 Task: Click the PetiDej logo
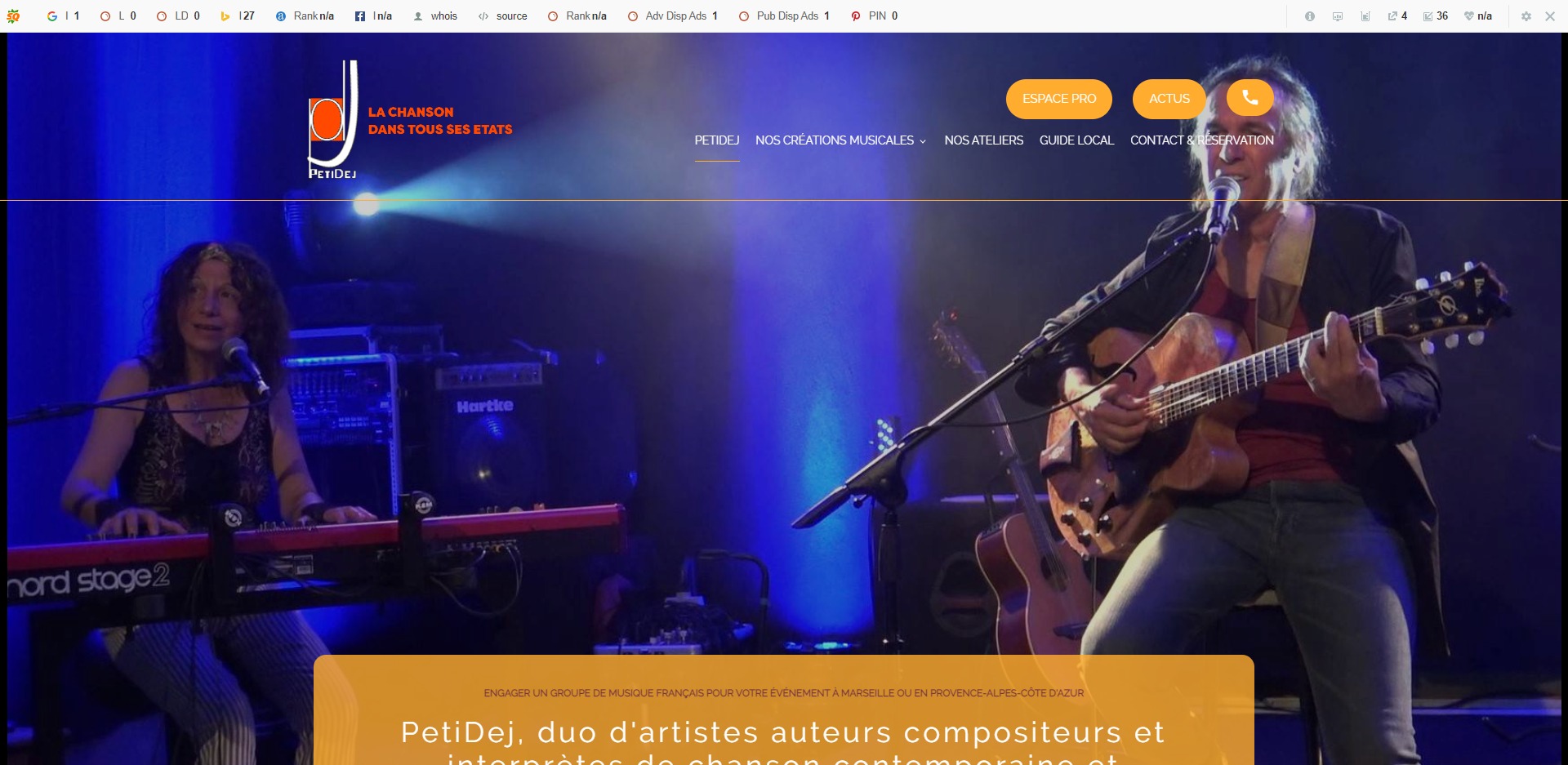333,119
